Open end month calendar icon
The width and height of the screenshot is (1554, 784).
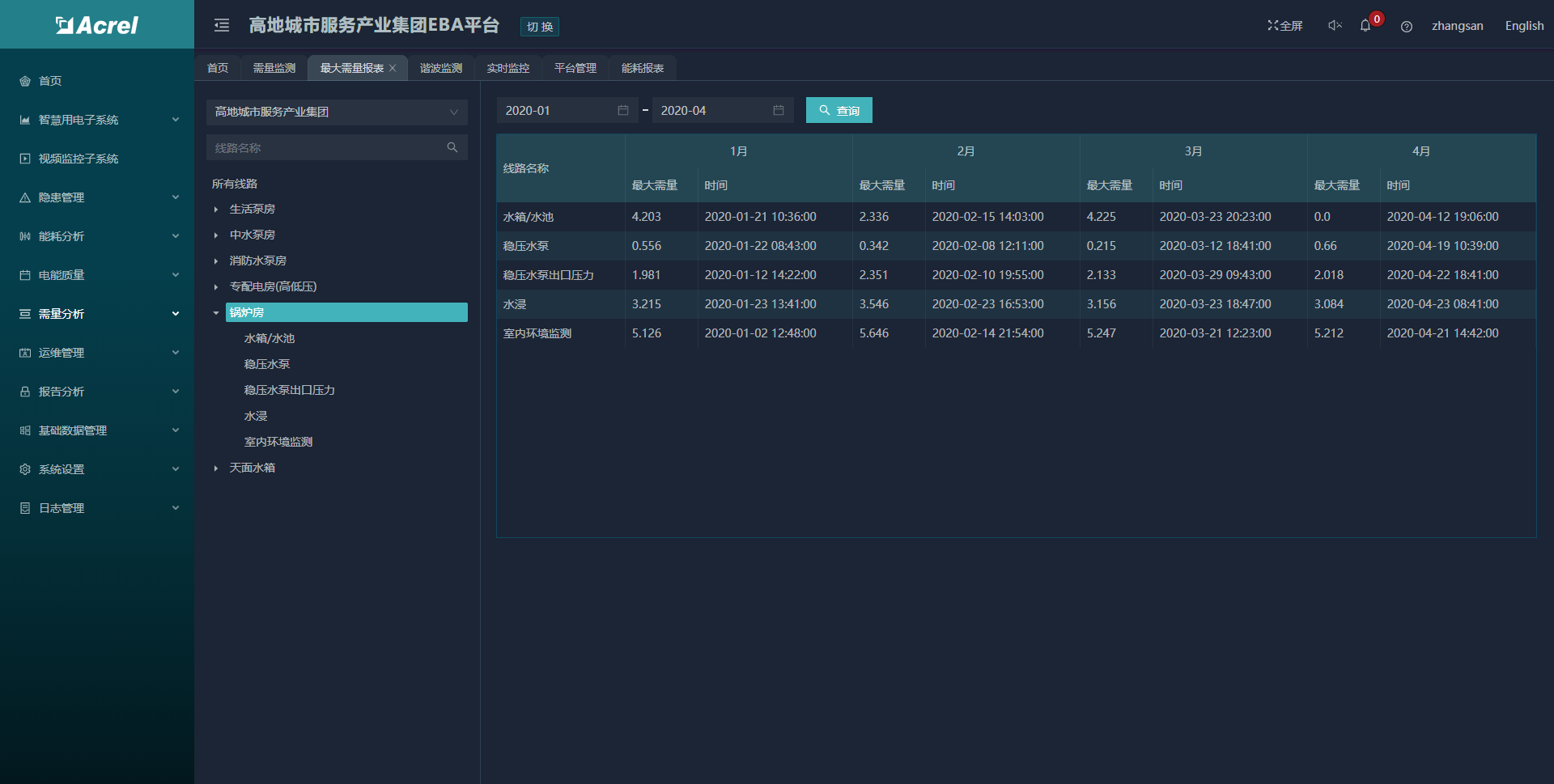[779, 111]
